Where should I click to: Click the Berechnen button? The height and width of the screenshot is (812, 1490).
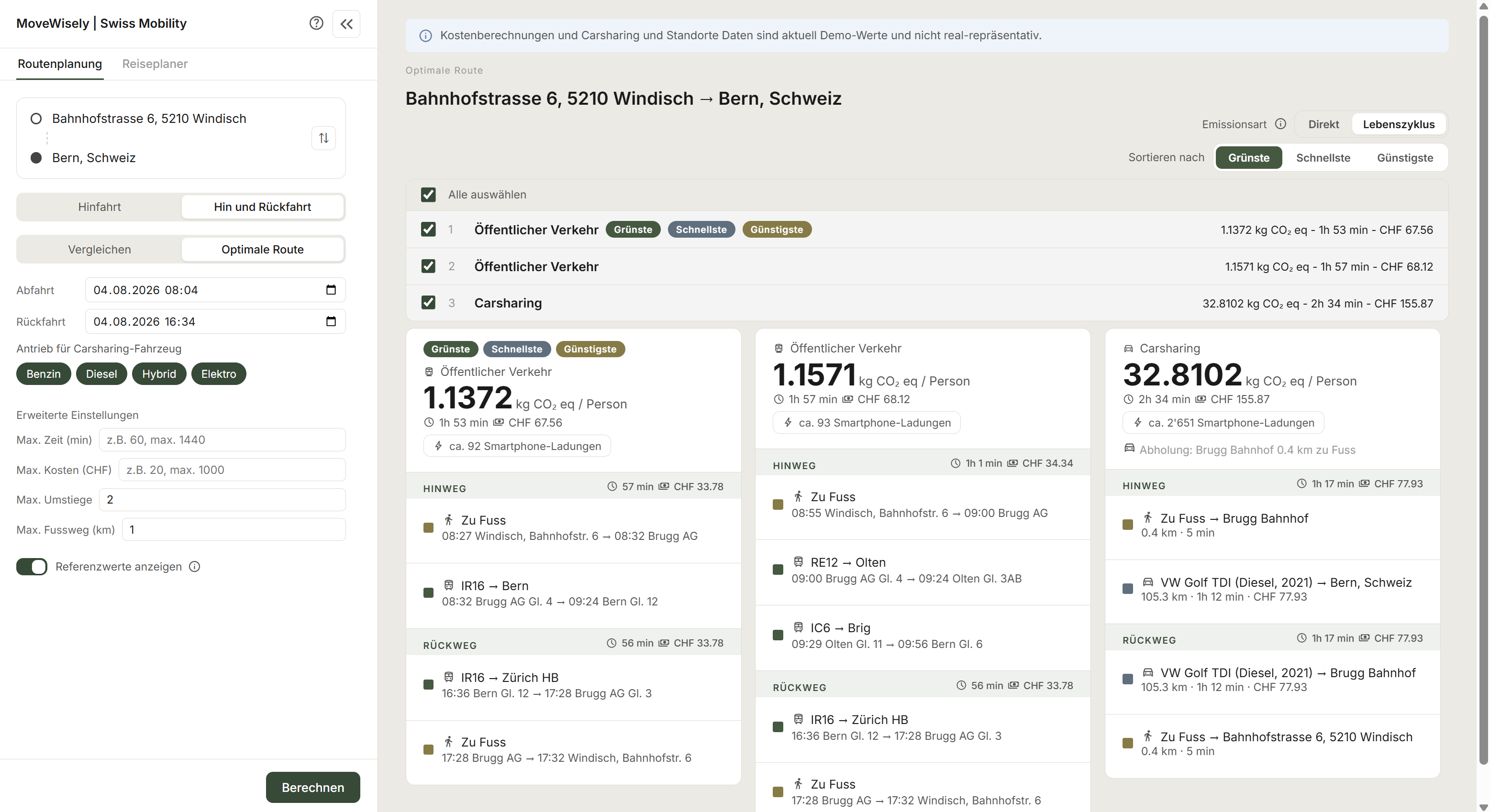click(313, 787)
